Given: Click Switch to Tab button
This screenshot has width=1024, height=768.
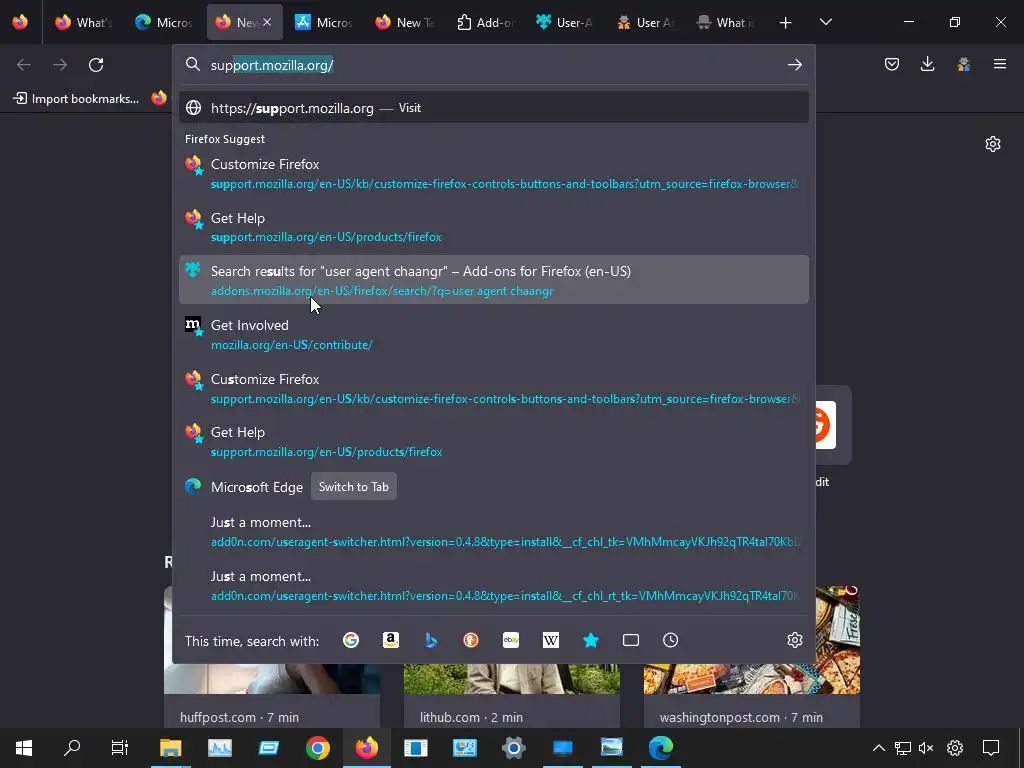Looking at the screenshot, I should click(353, 487).
